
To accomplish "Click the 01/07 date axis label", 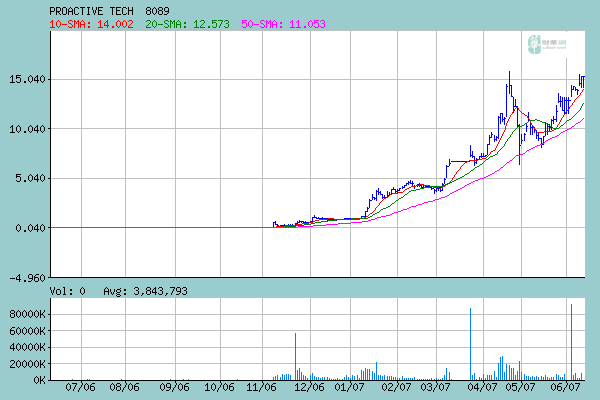I will pos(349,387).
